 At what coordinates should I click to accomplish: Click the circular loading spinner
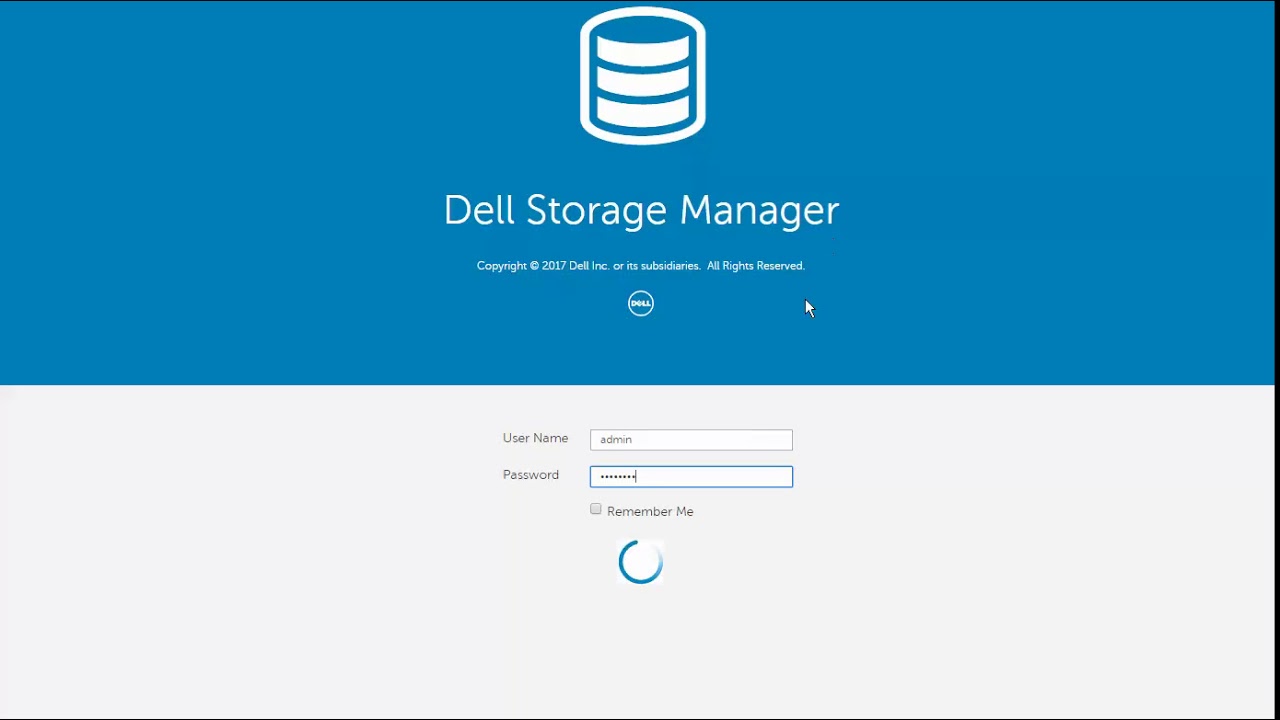coord(641,562)
